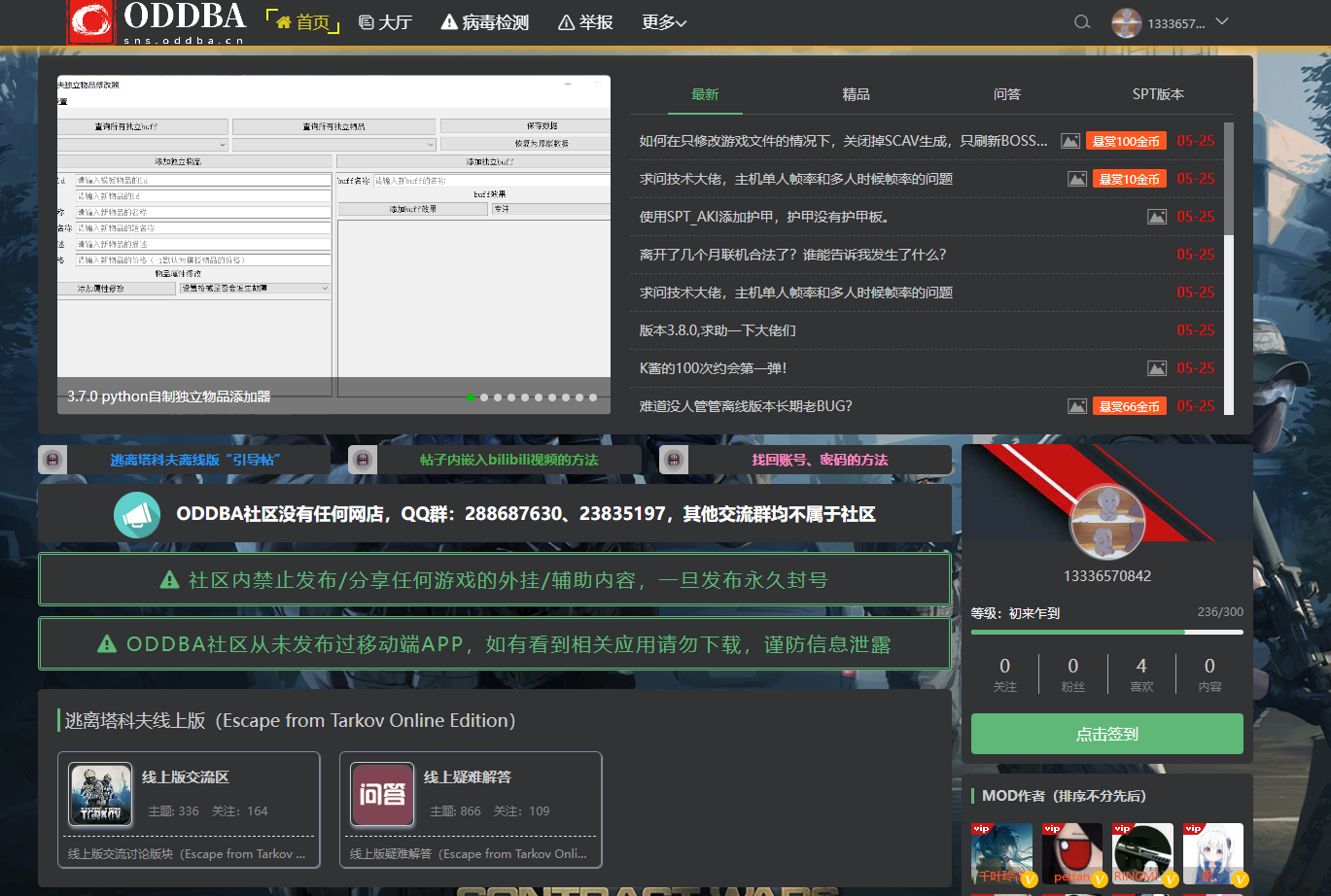The width and height of the screenshot is (1331, 896).
Task: Open post about 关闭掉SCAV生成
Action: click(x=843, y=141)
